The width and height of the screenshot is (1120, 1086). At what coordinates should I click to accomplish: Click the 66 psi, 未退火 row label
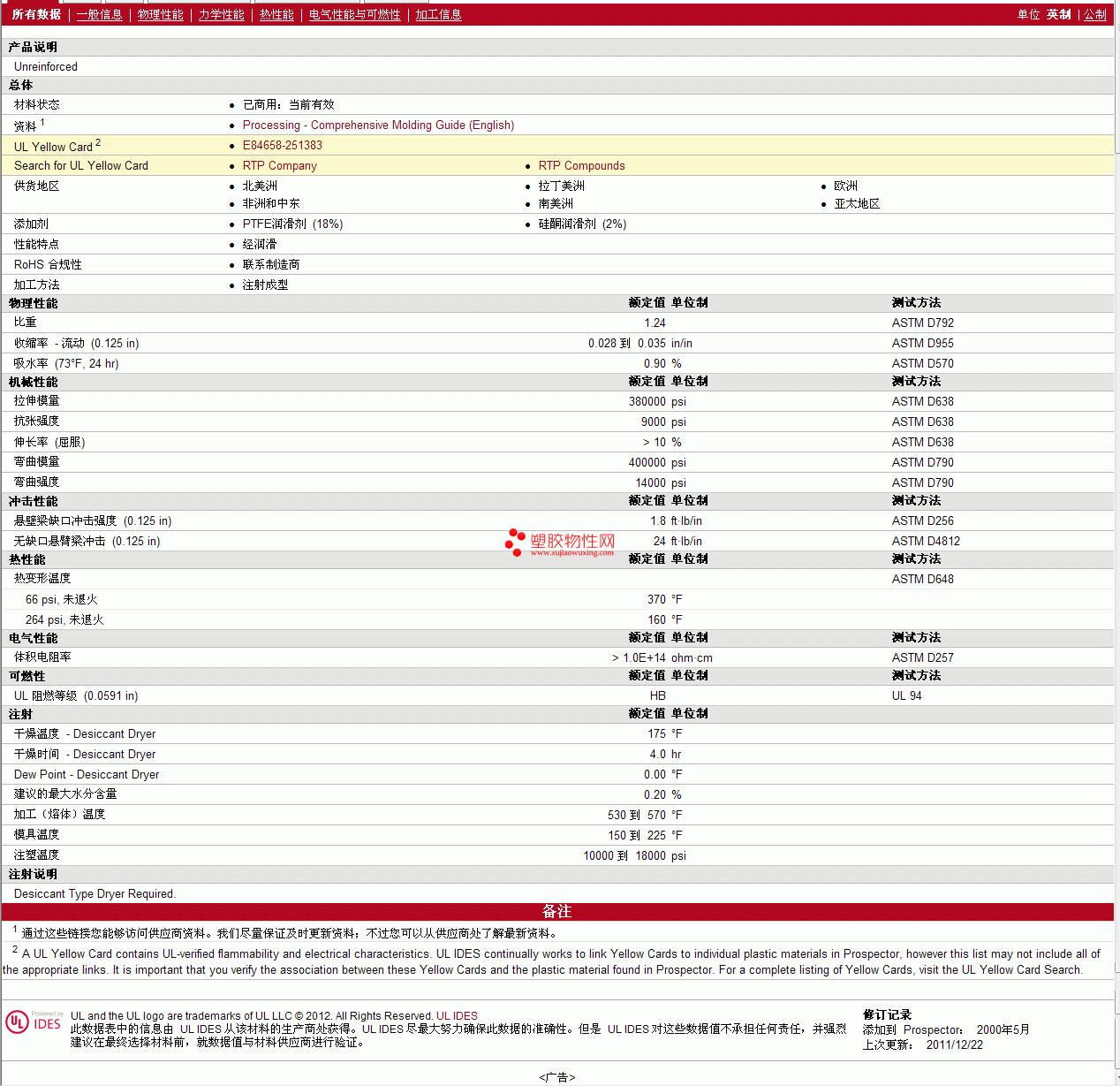click(62, 600)
